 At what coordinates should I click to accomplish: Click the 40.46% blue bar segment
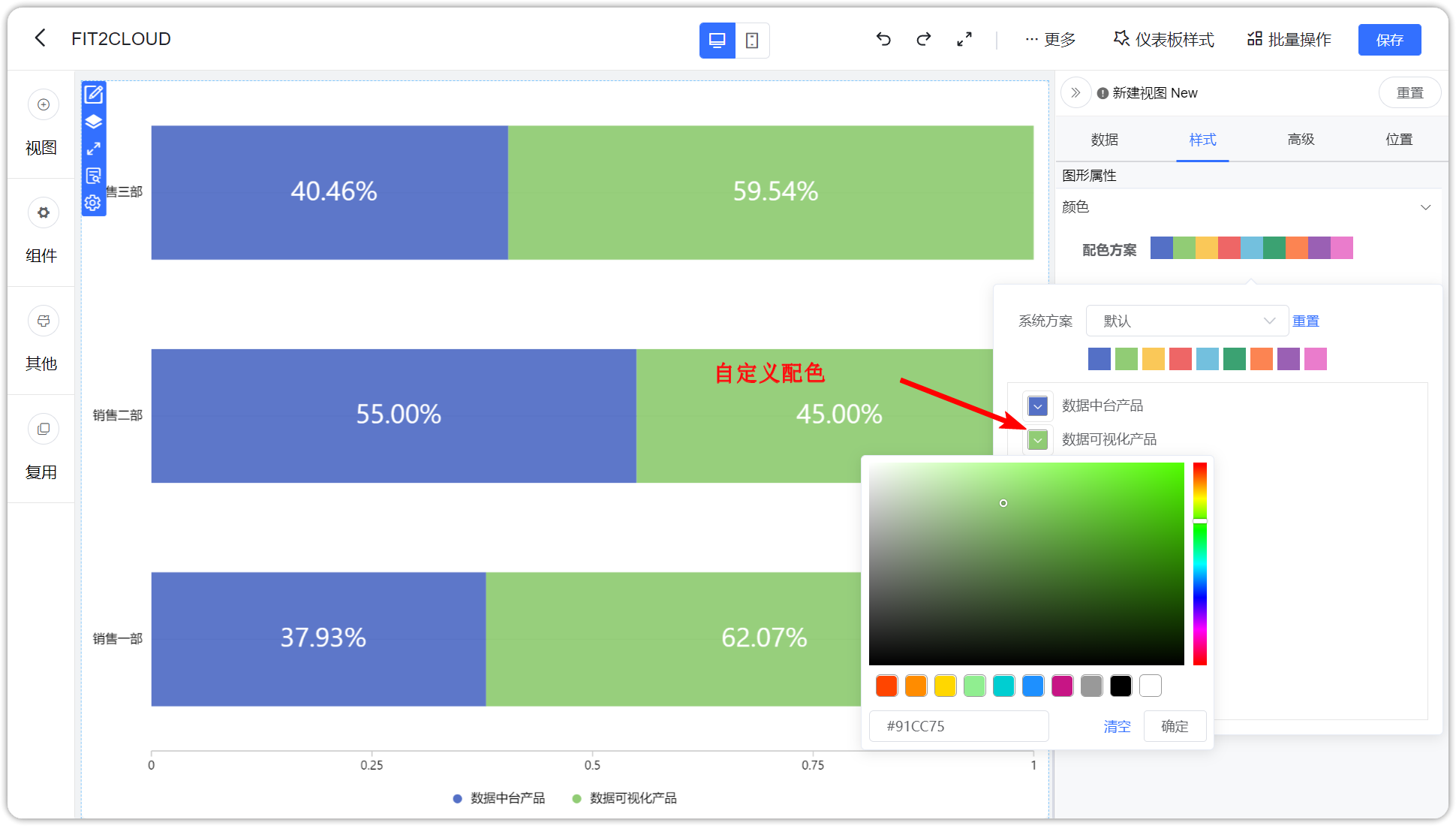329,192
